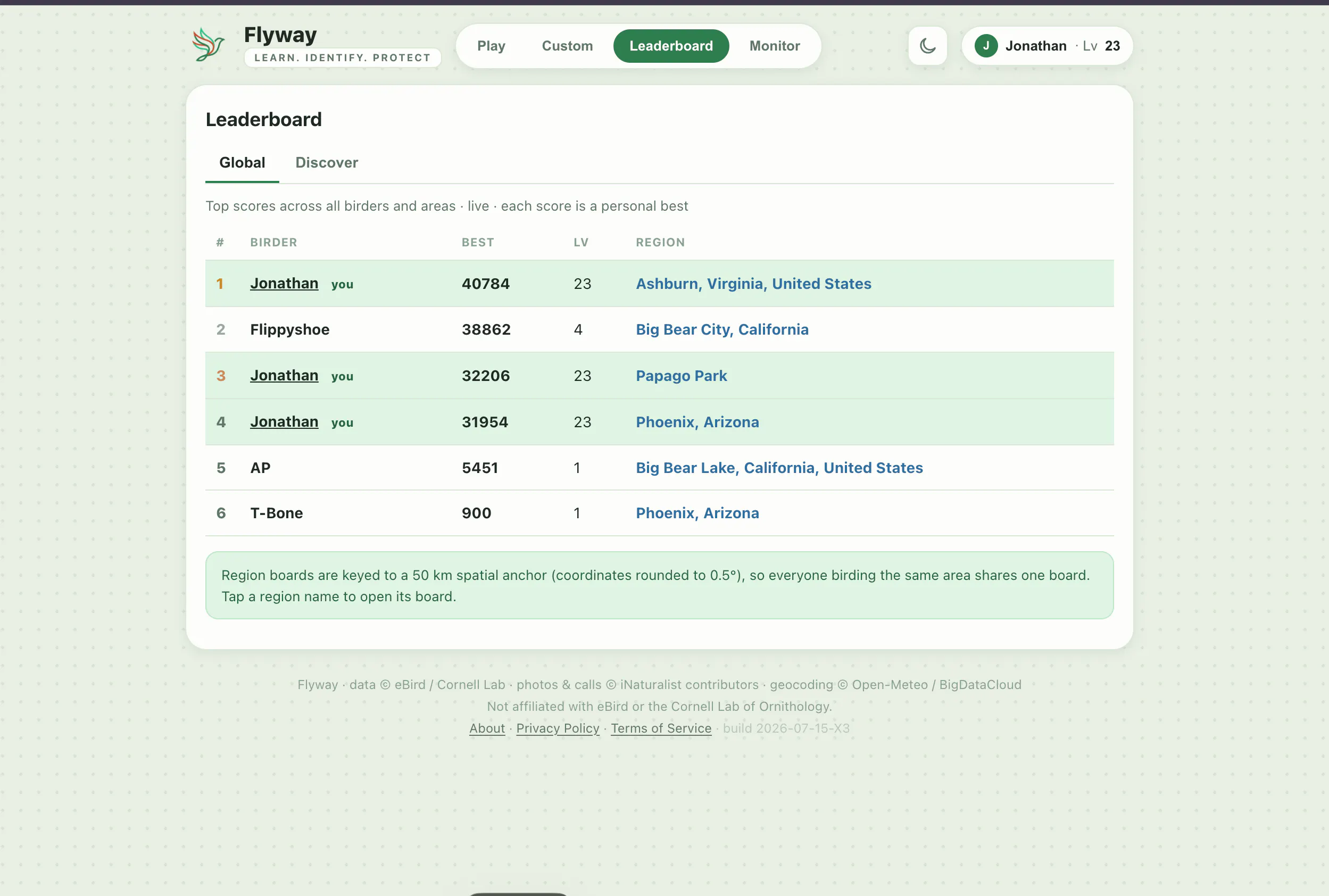The height and width of the screenshot is (896, 1329).
Task: Open the Ashburn, Virginia, United States board
Action: coord(753,284)
